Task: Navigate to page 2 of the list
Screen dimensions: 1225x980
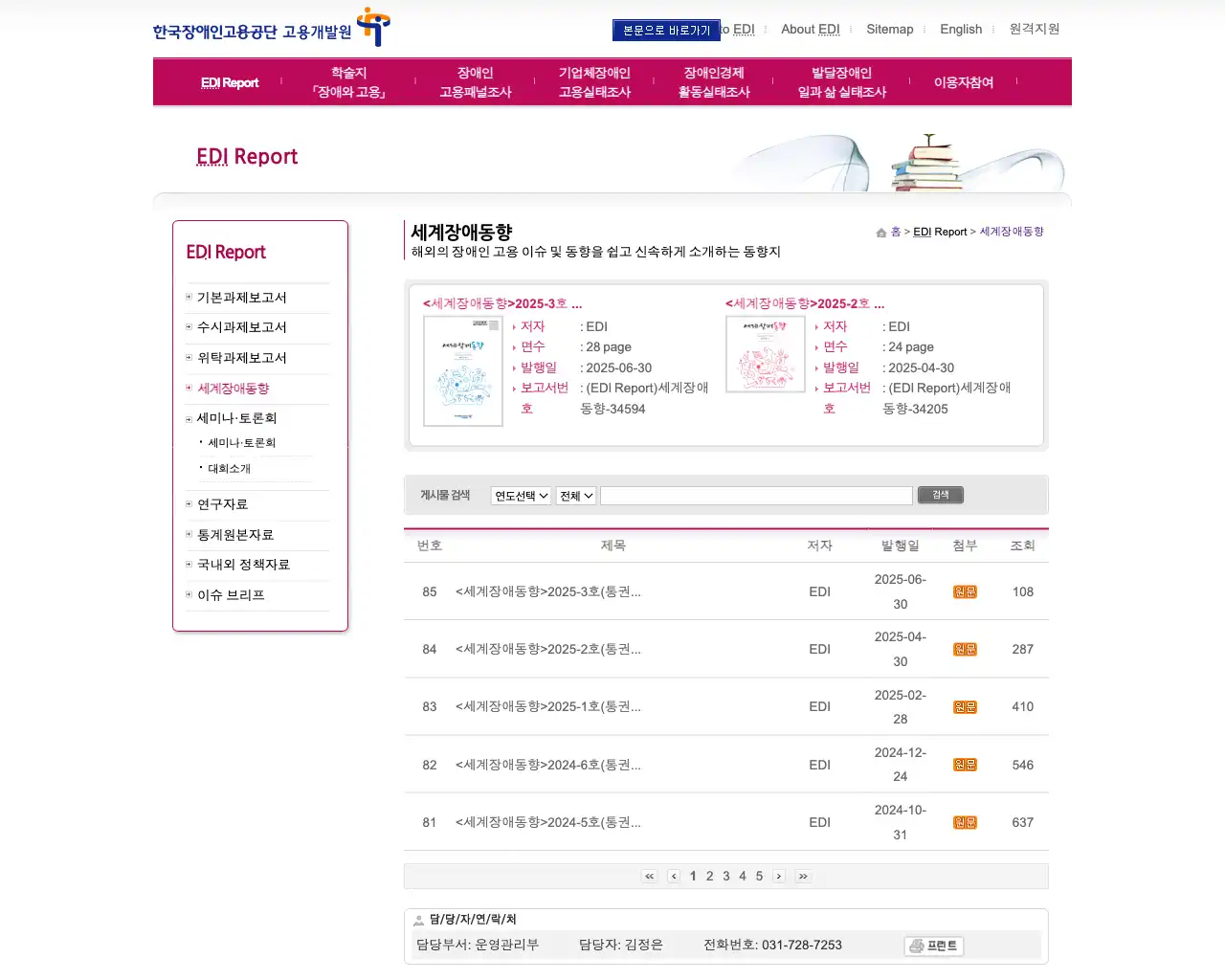Action: [709, 876]
